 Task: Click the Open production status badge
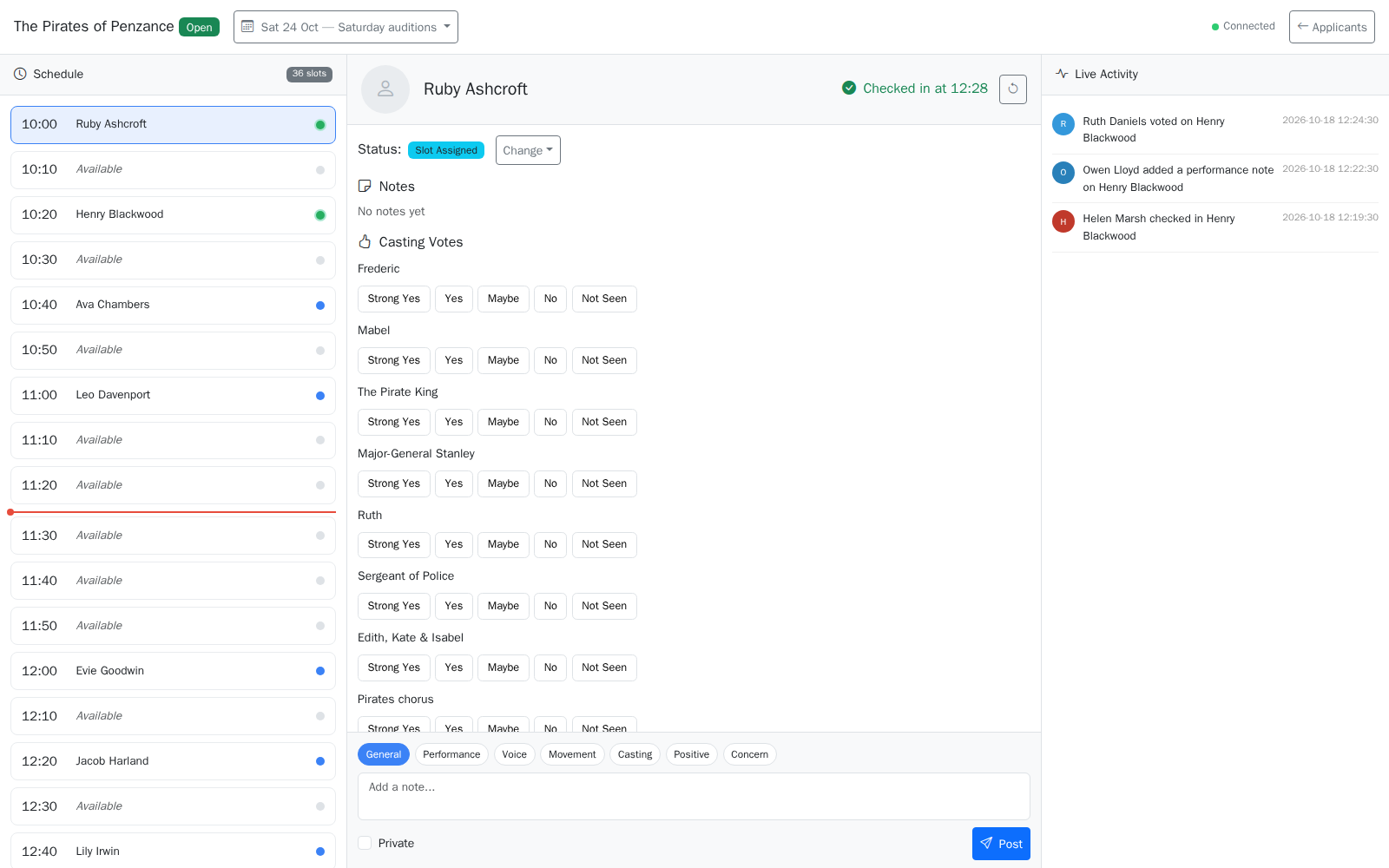click(x=199, y=27)
